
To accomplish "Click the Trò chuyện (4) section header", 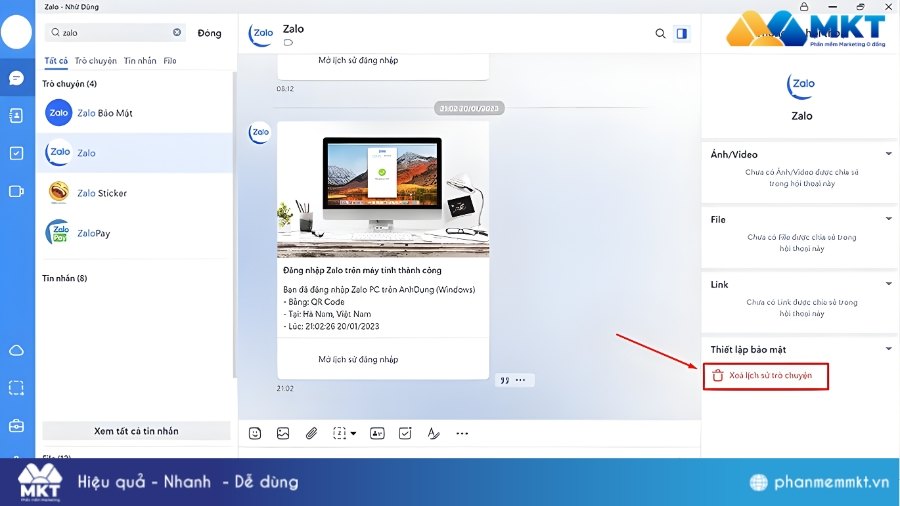I will 69,84.
